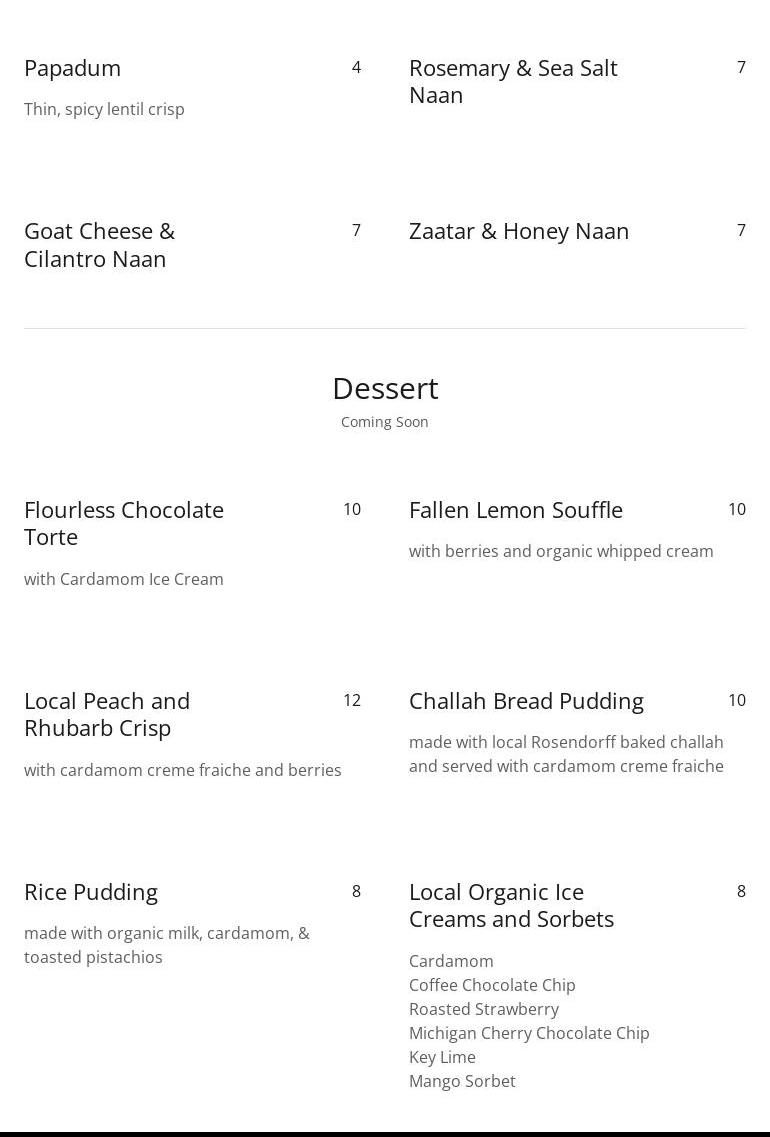Open Goat Cheese & Cilantro Naan item

tap(99, 245)
